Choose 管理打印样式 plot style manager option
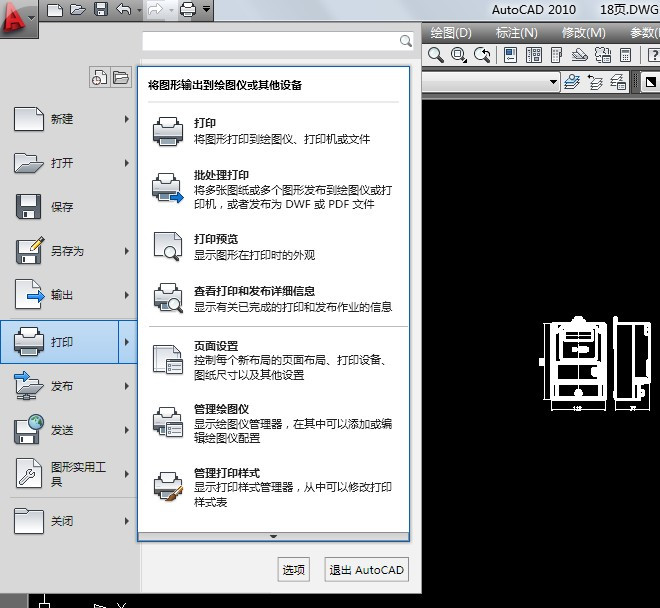 [274, 487]
